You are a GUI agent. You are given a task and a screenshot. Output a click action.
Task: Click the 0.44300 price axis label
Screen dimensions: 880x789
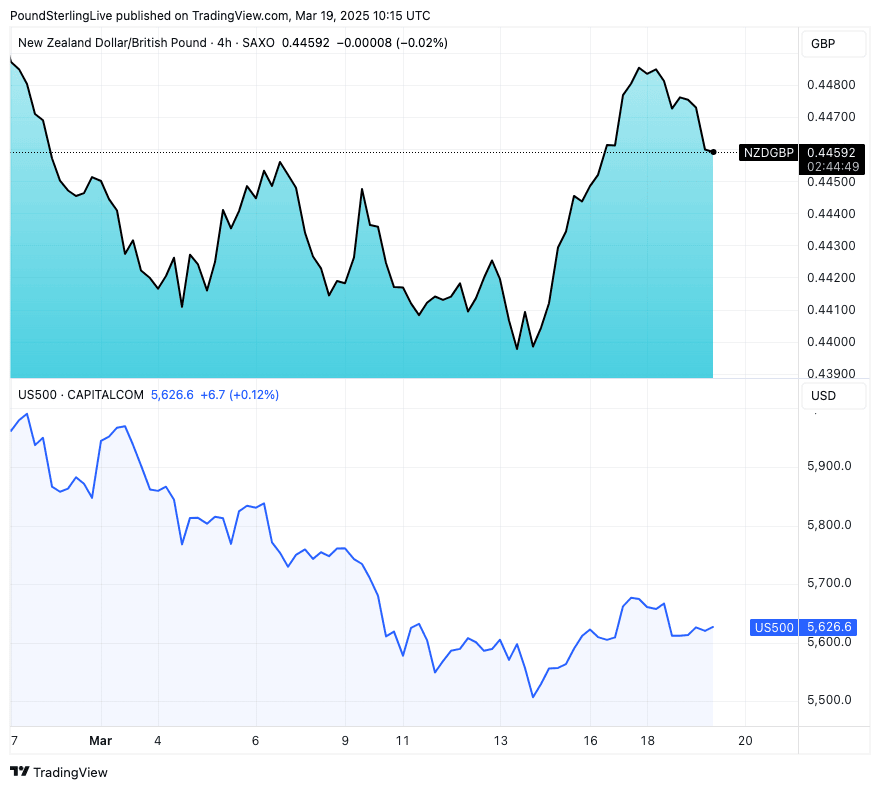[x=831, y=245]
